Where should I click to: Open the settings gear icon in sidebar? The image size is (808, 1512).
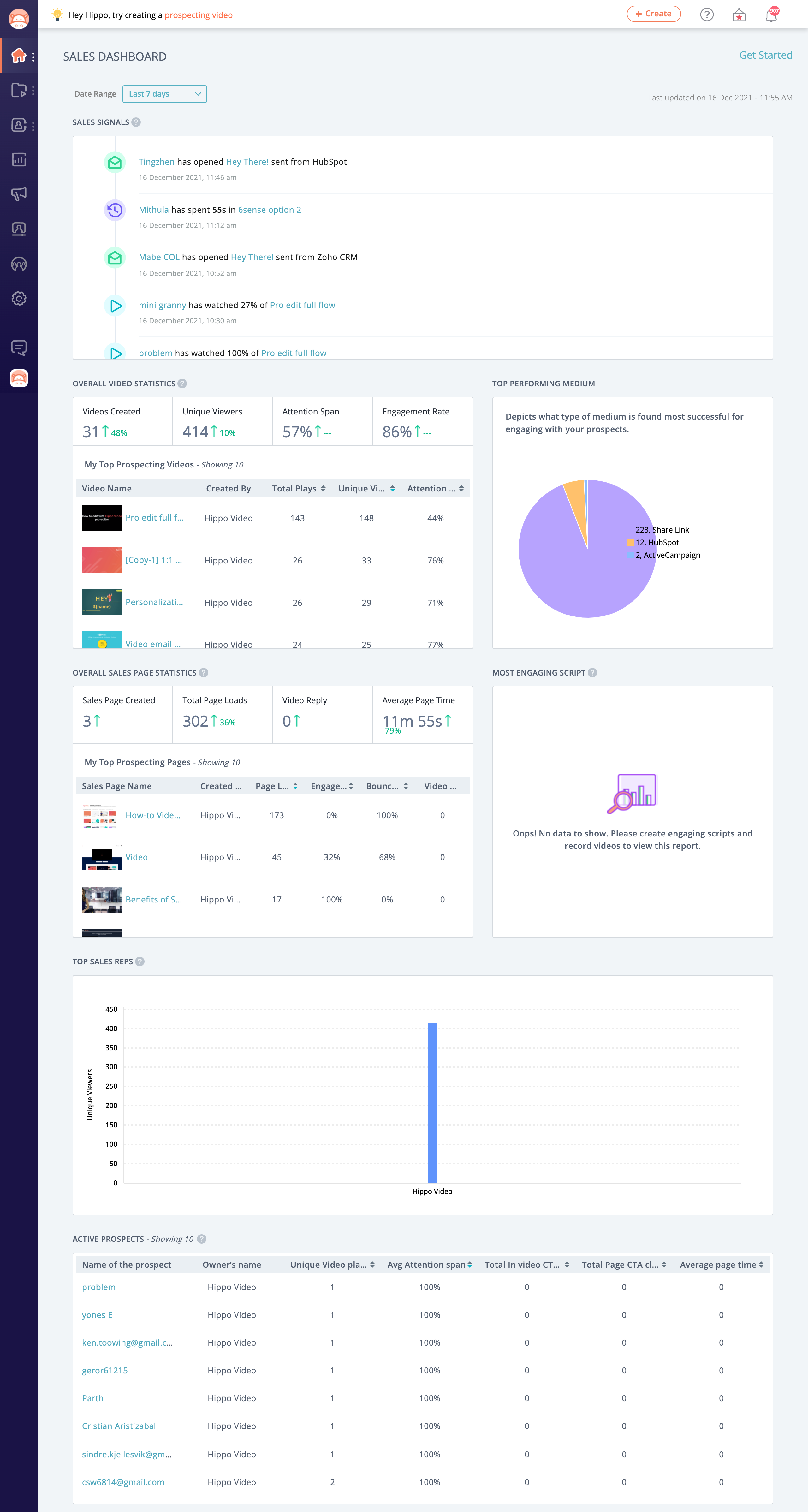tap(19, 299)
